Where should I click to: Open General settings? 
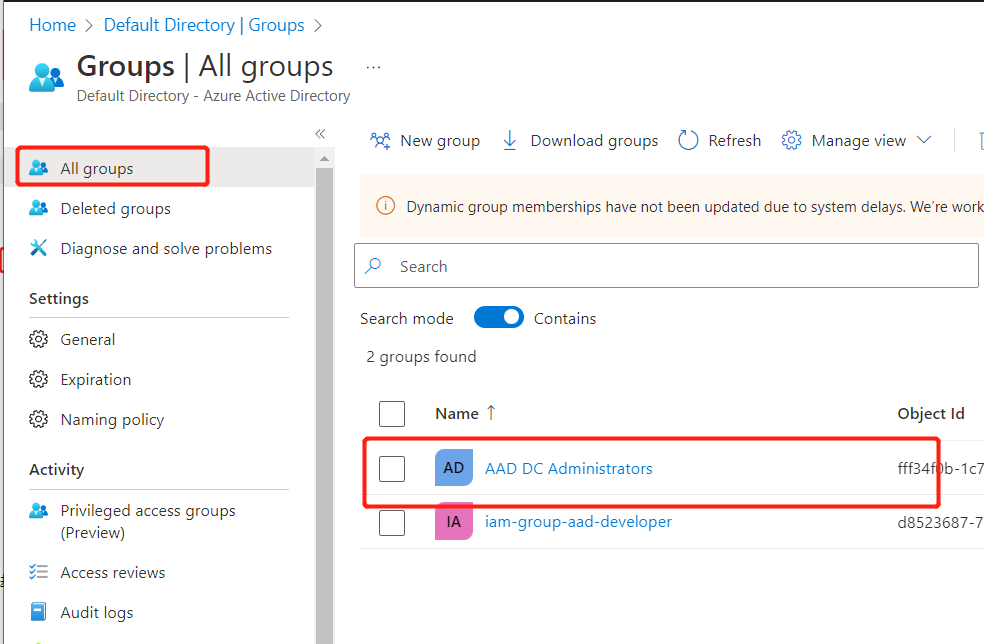point(159,339)
